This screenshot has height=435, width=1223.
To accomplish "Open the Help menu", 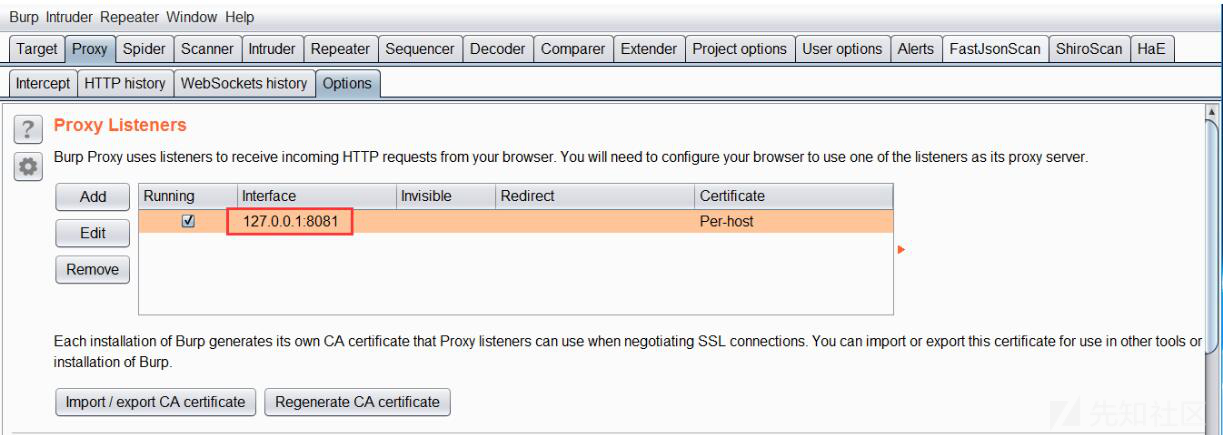I will pyautogui.click(x=239, y=17).
